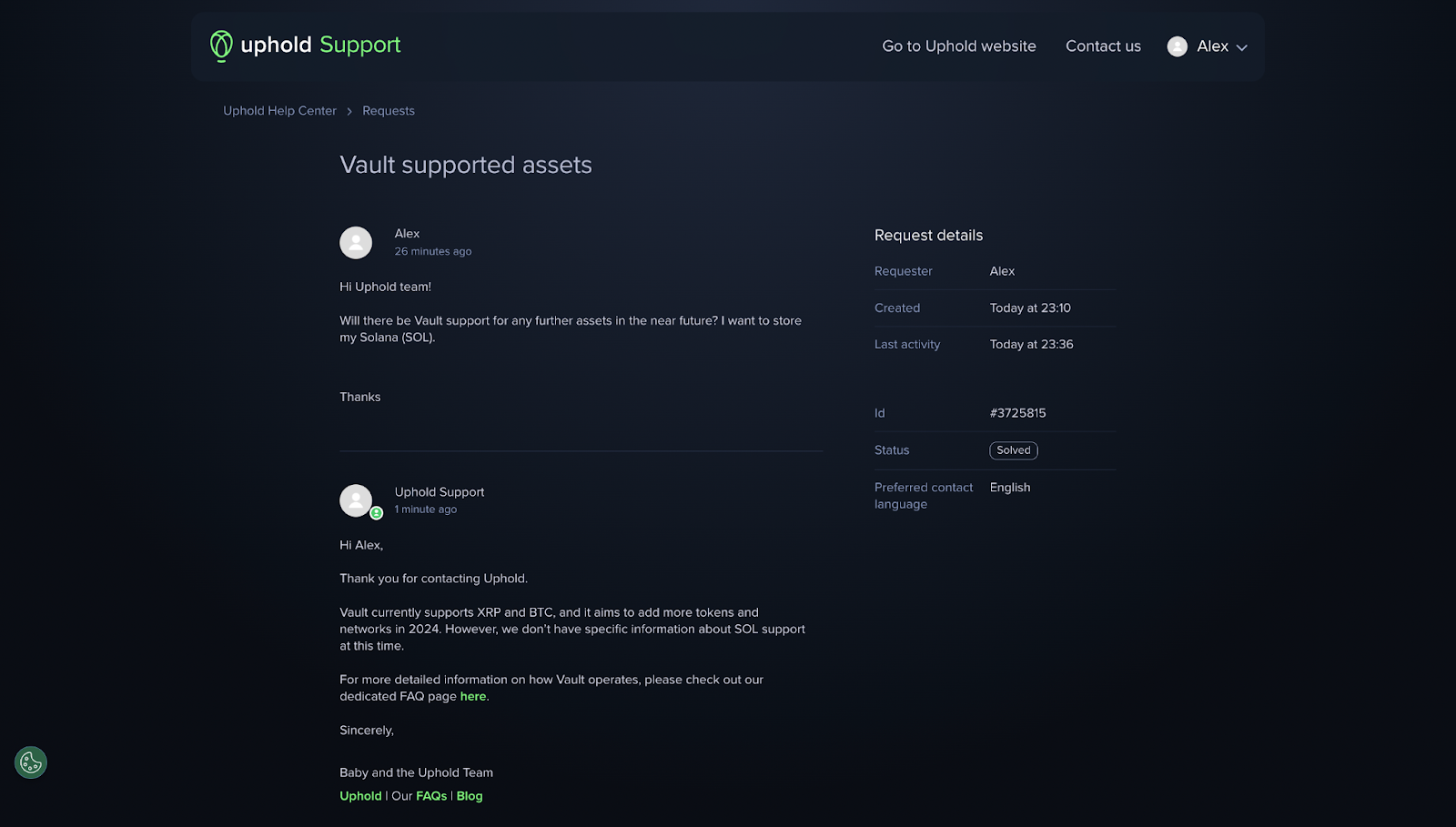The width and height of the screenshot is (1456, 827).
Task: Click the 'Today at 23:10' created value
Action: coord(1030,308)
